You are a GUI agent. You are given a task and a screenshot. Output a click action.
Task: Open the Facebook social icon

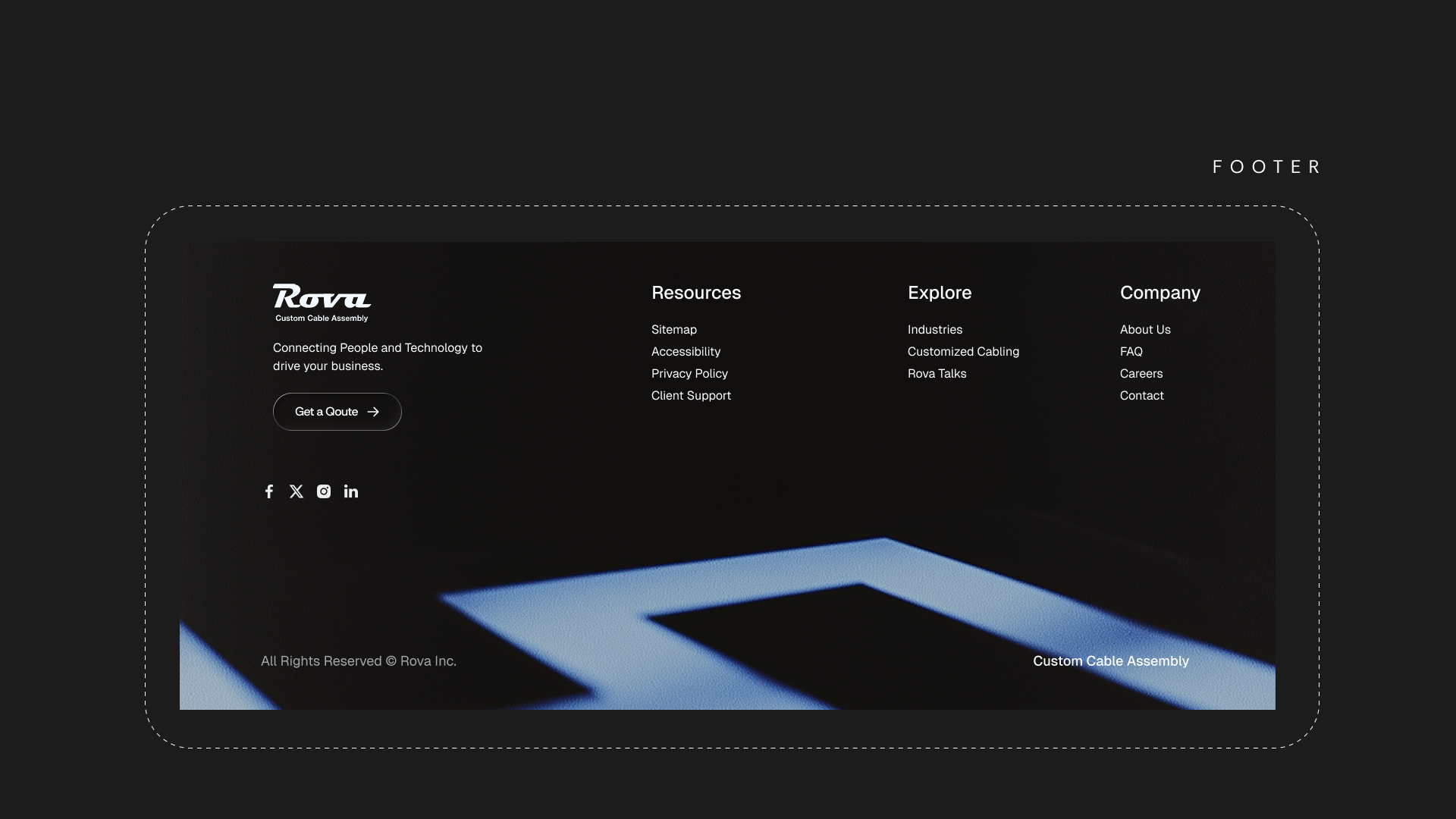click(269, 491)
